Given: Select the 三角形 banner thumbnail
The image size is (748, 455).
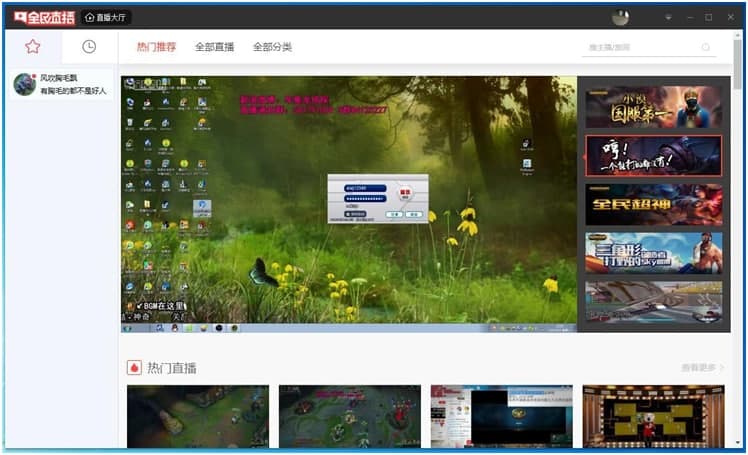Looking at the screenshot, I should tap(654, 253).
